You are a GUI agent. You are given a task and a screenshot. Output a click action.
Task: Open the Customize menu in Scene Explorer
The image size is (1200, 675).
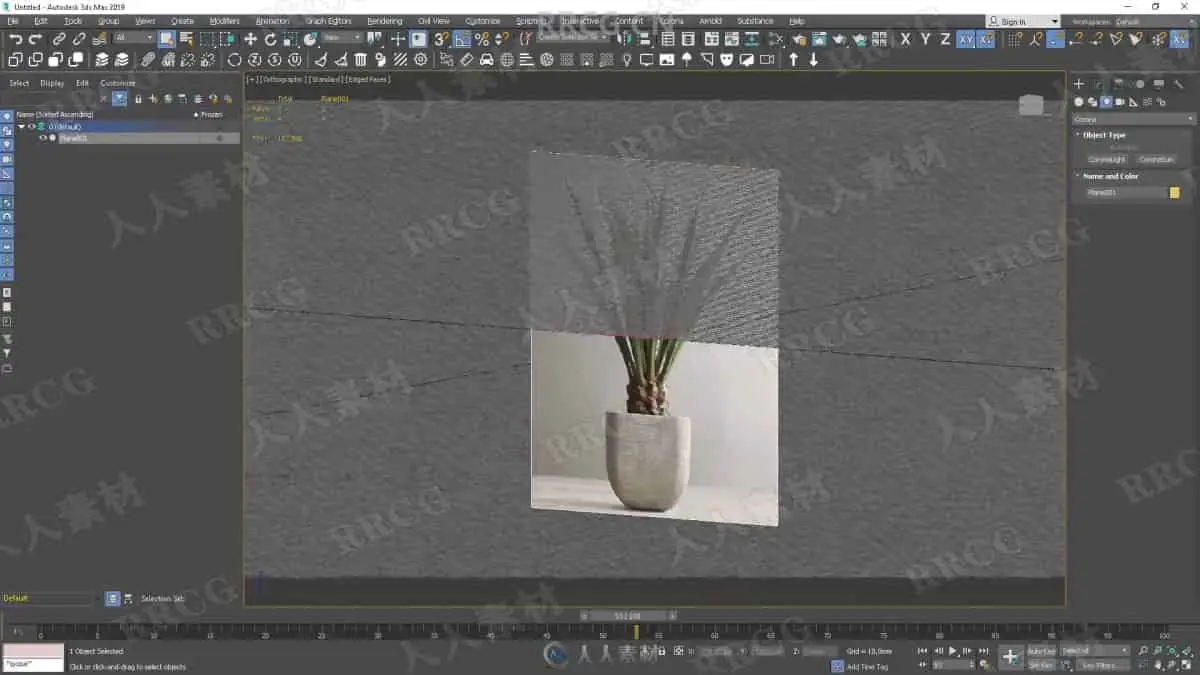(x=117, y=83)
